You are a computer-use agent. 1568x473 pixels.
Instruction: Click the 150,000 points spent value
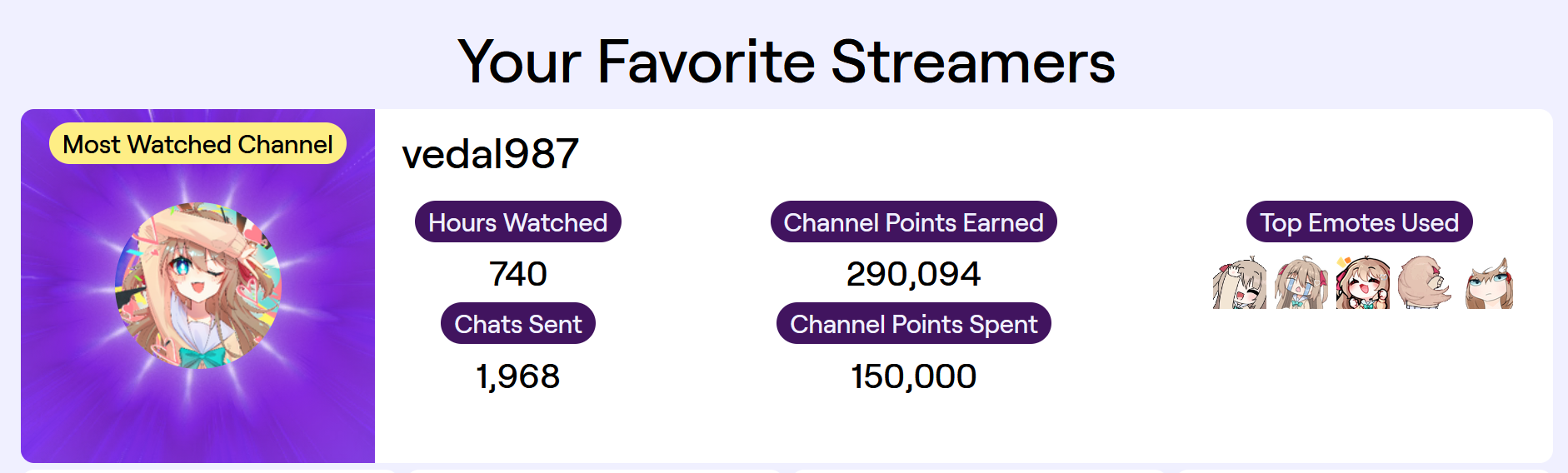(x=913, y=376)
